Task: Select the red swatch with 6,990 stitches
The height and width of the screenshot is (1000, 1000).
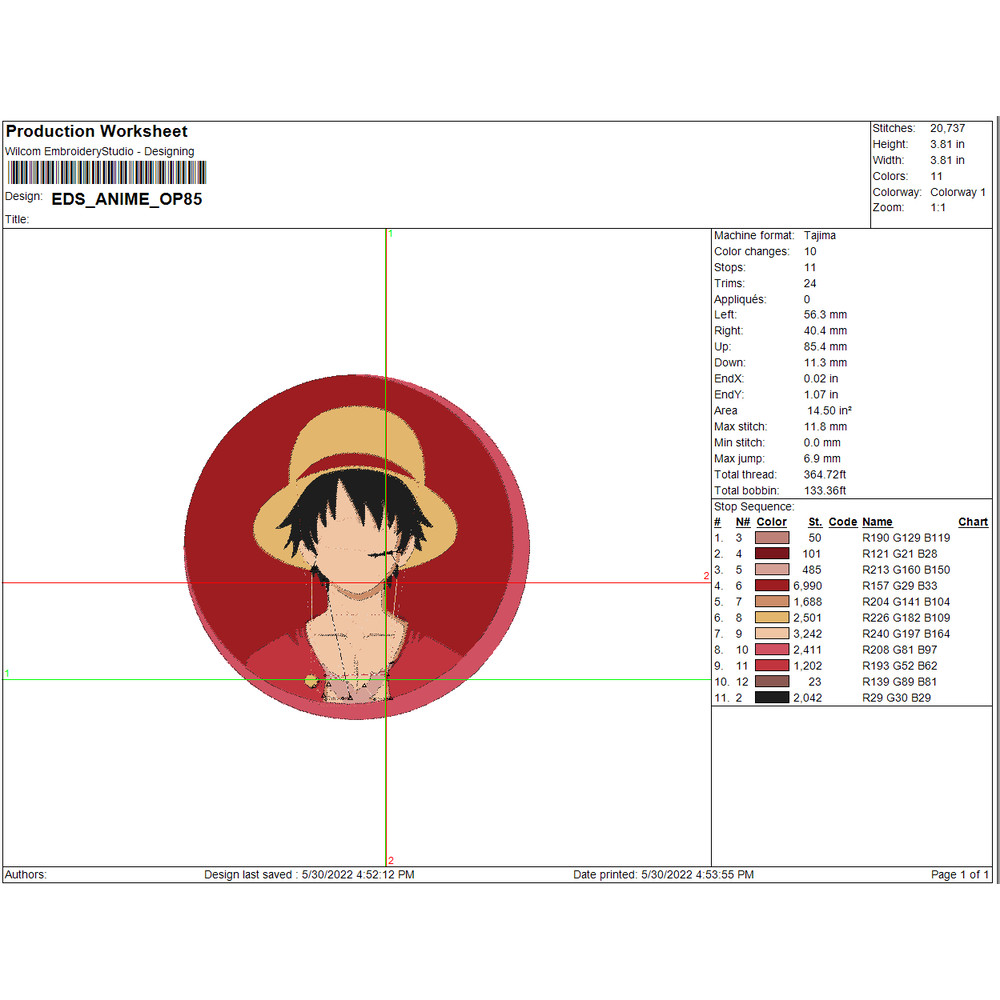Action: tap(771, 586)
